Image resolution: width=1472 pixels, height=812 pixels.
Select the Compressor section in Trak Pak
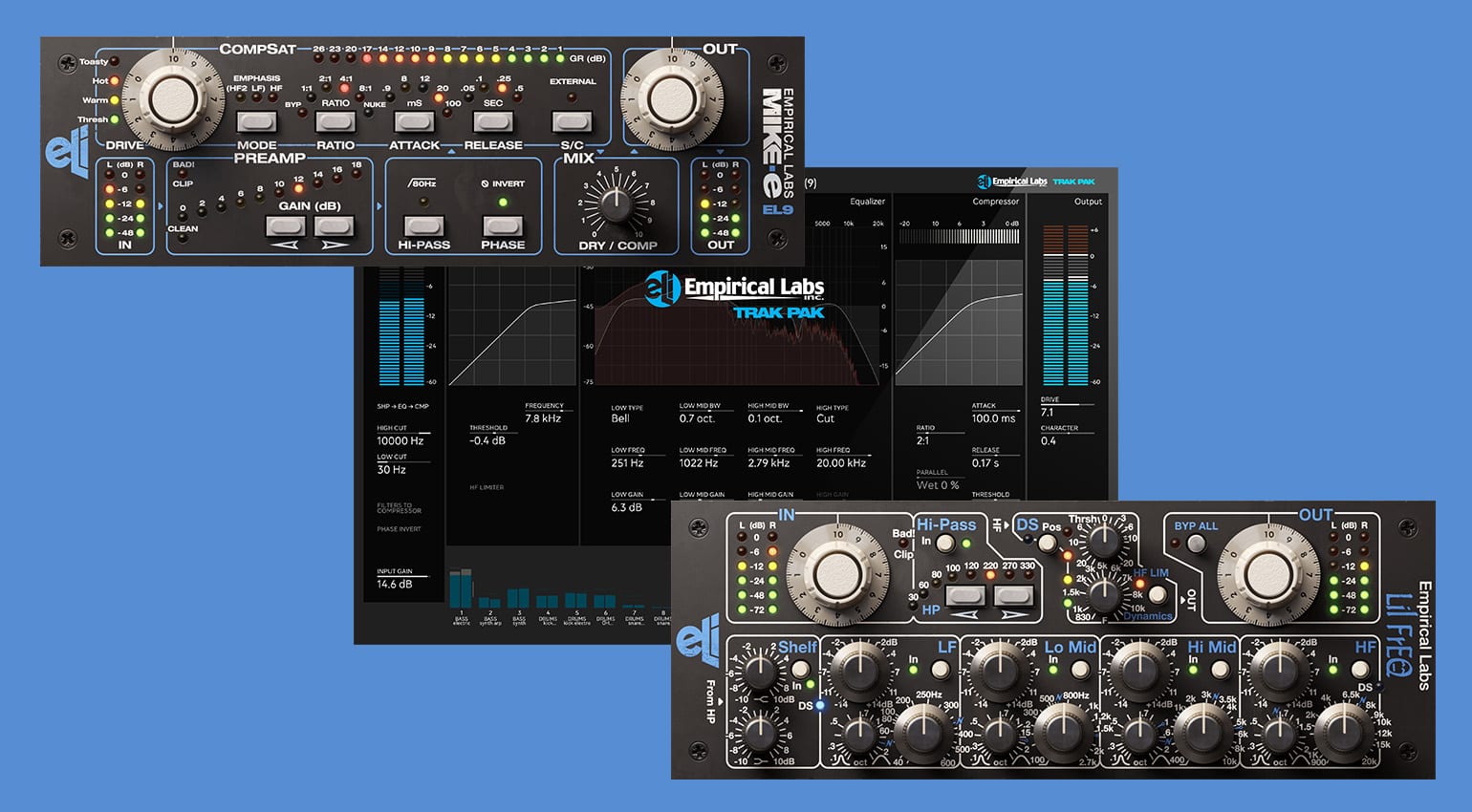(994, 202)
